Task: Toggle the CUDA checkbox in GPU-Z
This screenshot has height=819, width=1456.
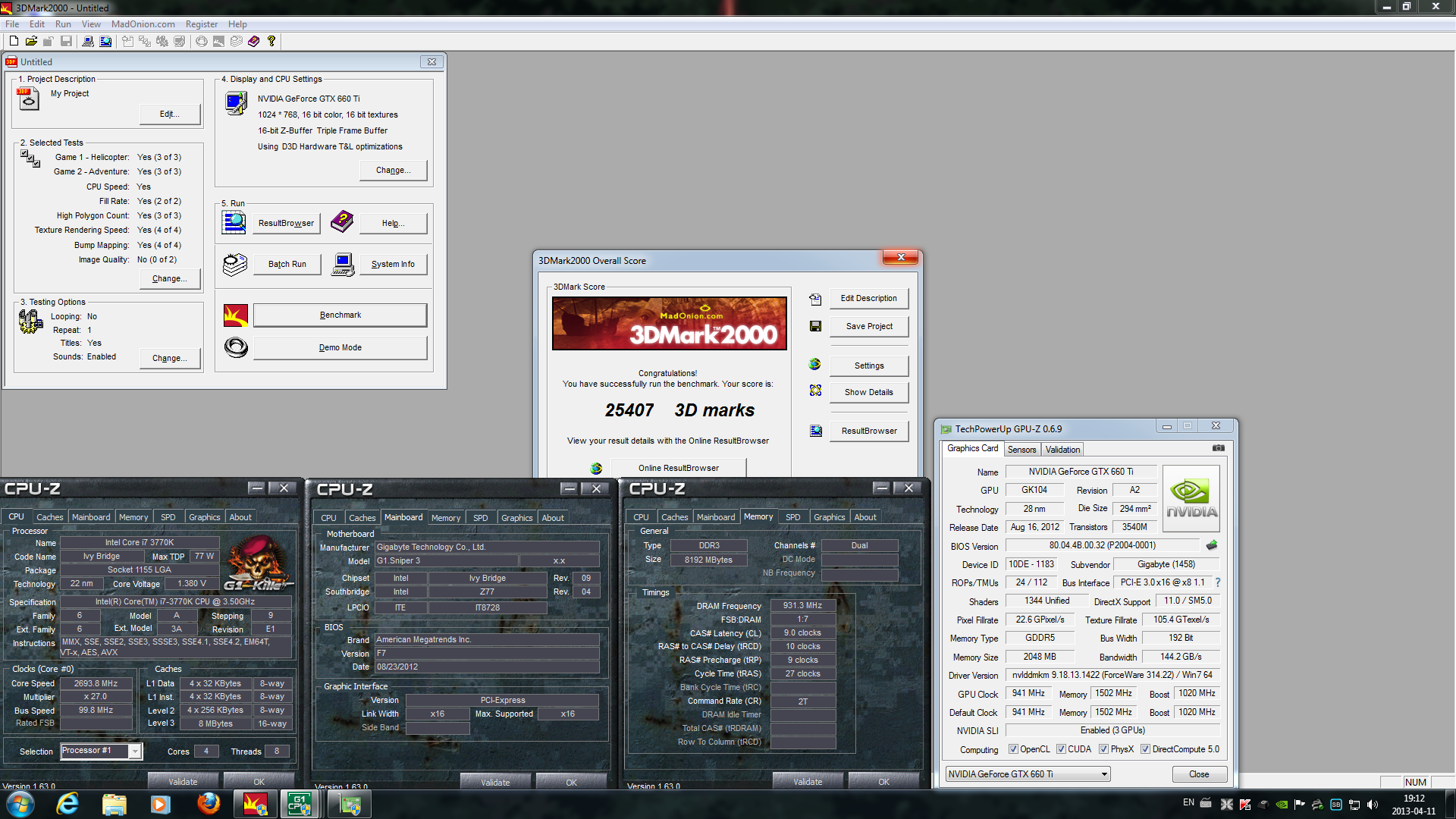Action: (1061, 749)
